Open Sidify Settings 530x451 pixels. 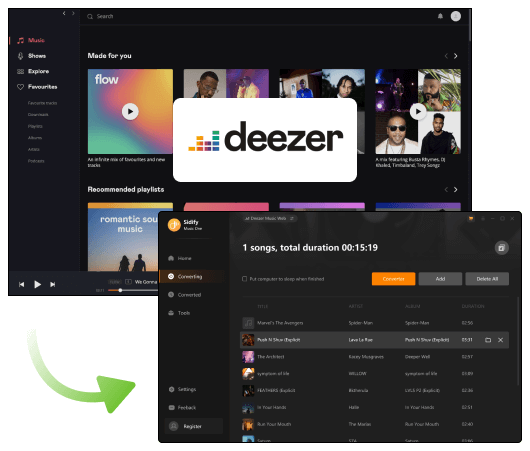click(x=183, y=389)
